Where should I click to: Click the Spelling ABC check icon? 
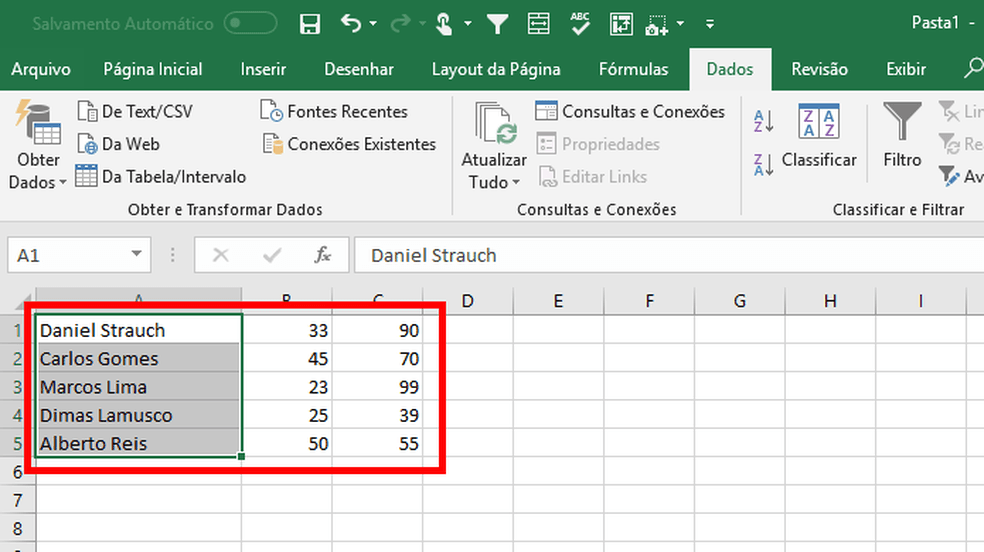point(580,23)
